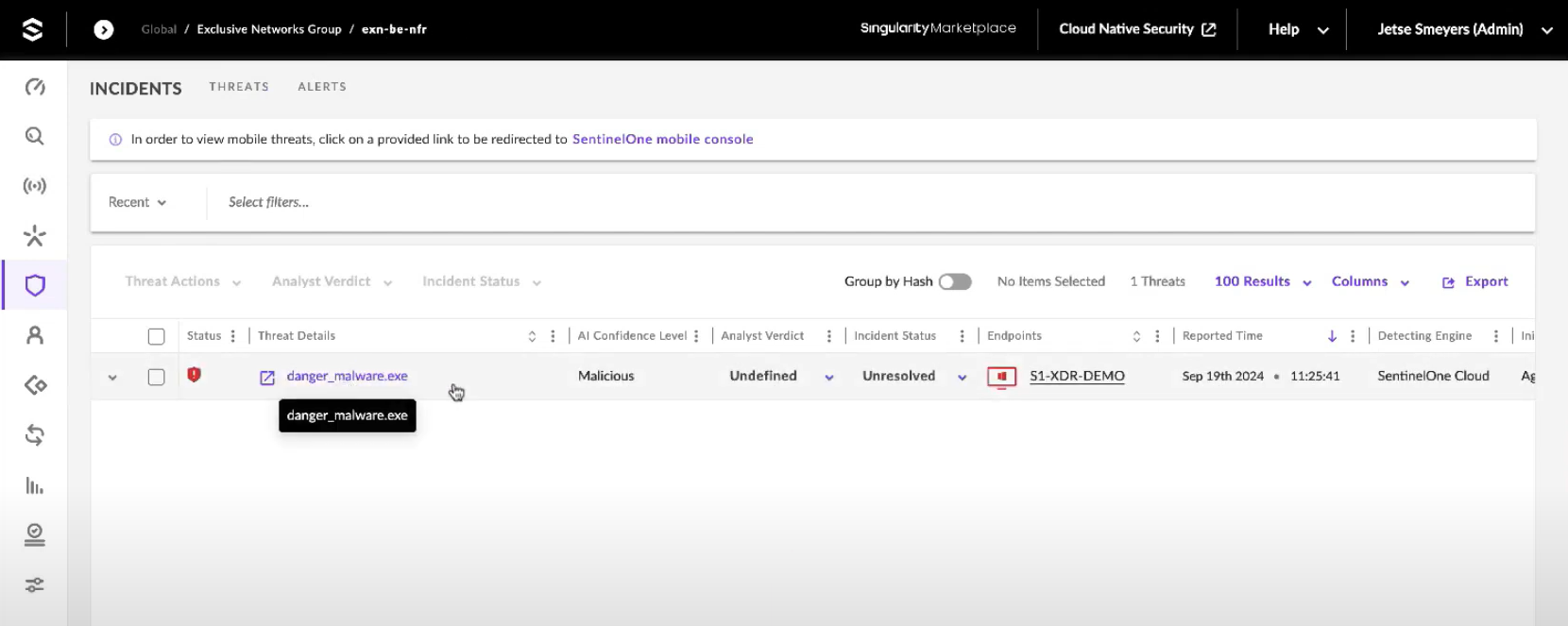1568x626 pixels.
Task: Open the user profile sidebar icon
Action: pyautogui.click(x=35, y=335)
